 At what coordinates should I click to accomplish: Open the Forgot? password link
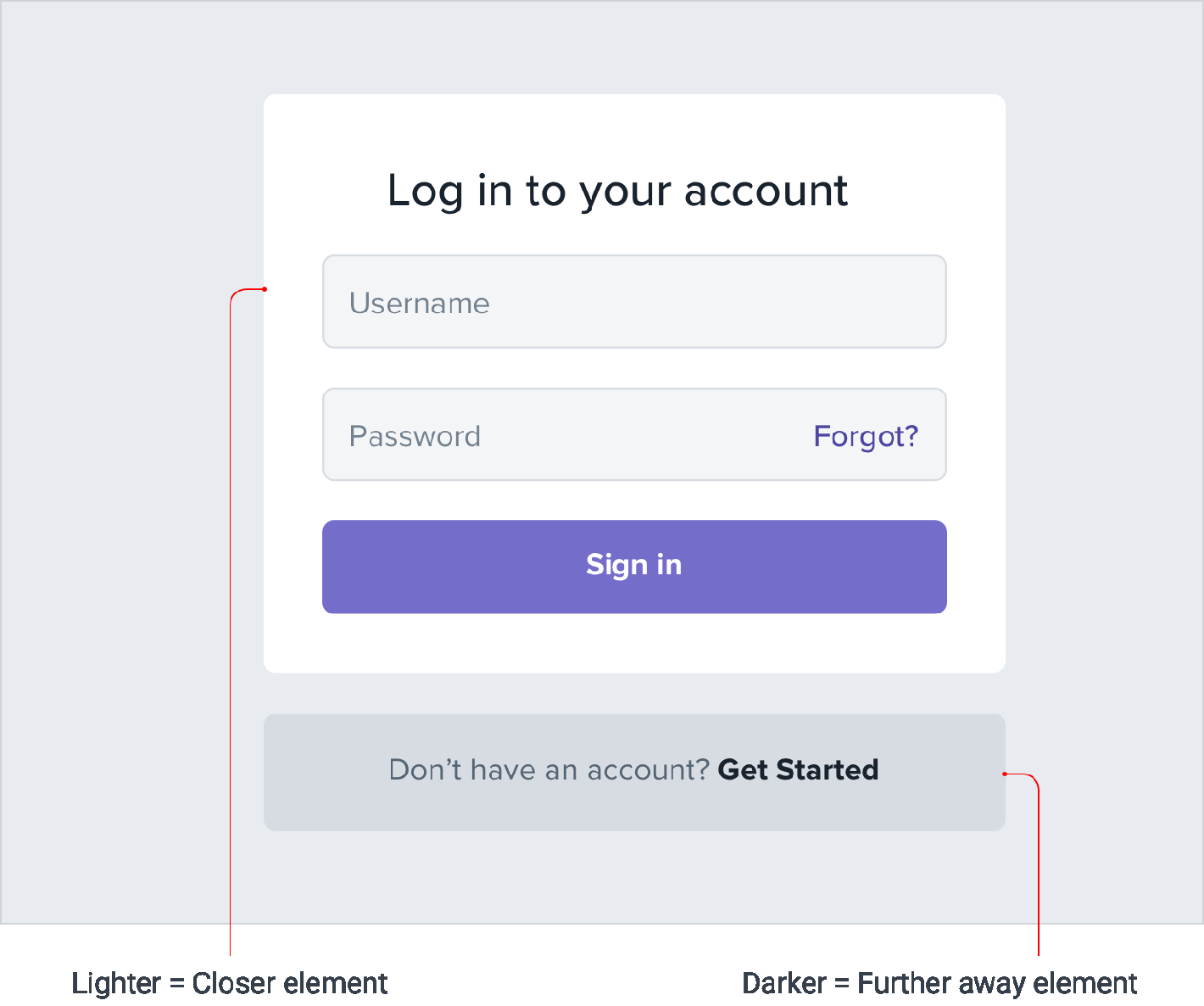pos(865,436)
